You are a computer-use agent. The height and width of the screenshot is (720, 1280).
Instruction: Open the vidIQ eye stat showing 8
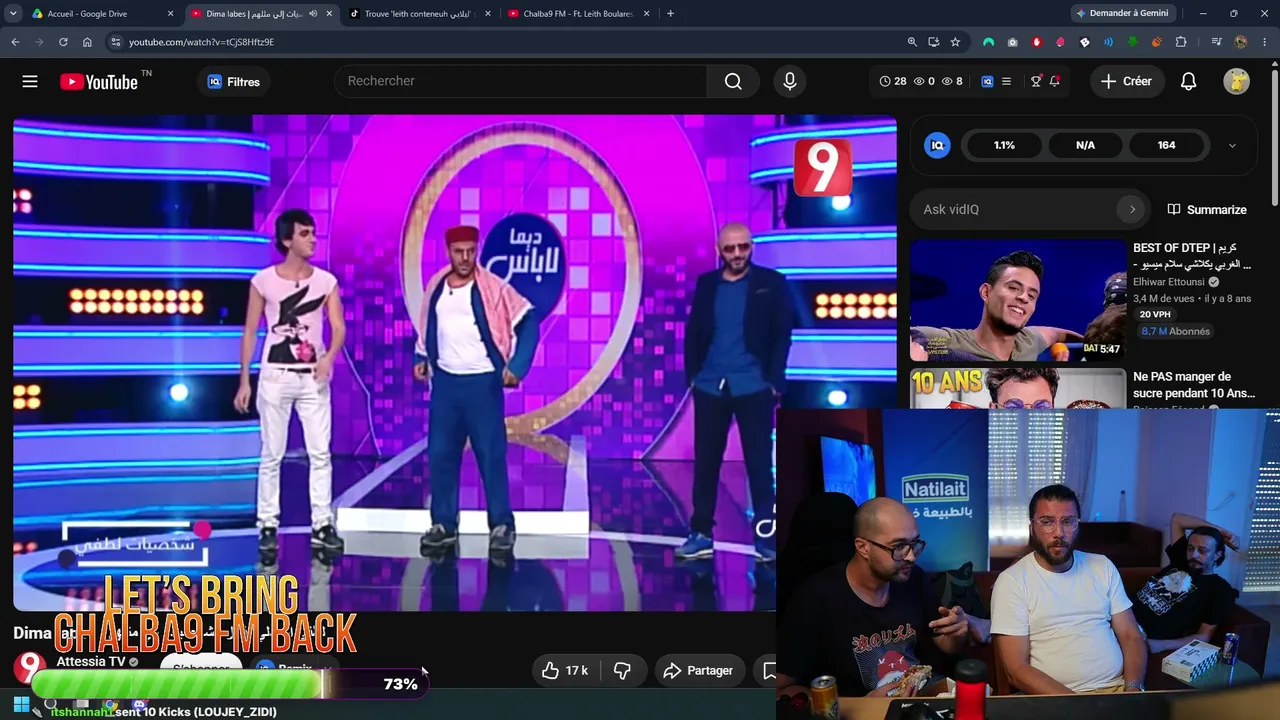[x=952, y=81]
